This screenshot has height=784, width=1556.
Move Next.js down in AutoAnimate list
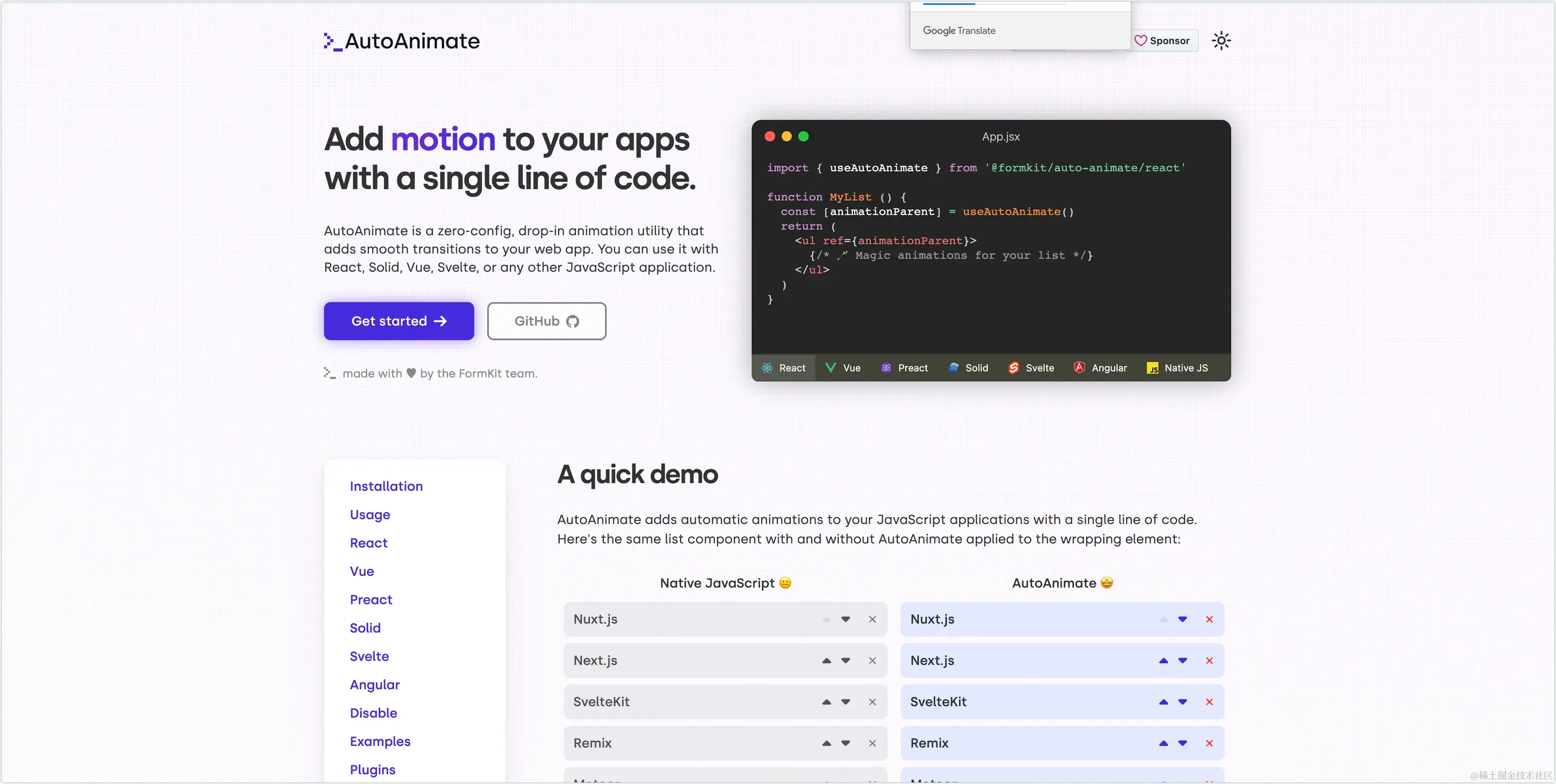1183,661
